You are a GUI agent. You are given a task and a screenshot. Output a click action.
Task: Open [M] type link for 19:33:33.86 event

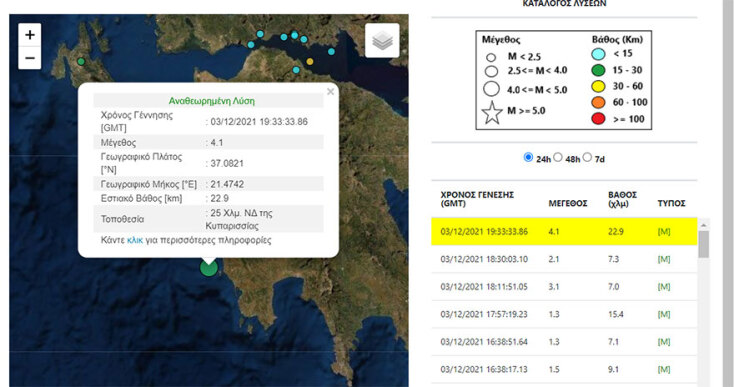(x=664, y=231)
